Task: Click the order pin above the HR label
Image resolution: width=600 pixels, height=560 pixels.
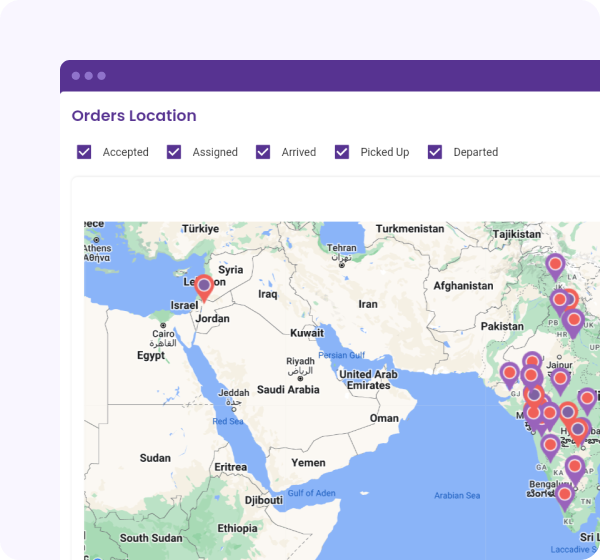Action: pos(573,320)
